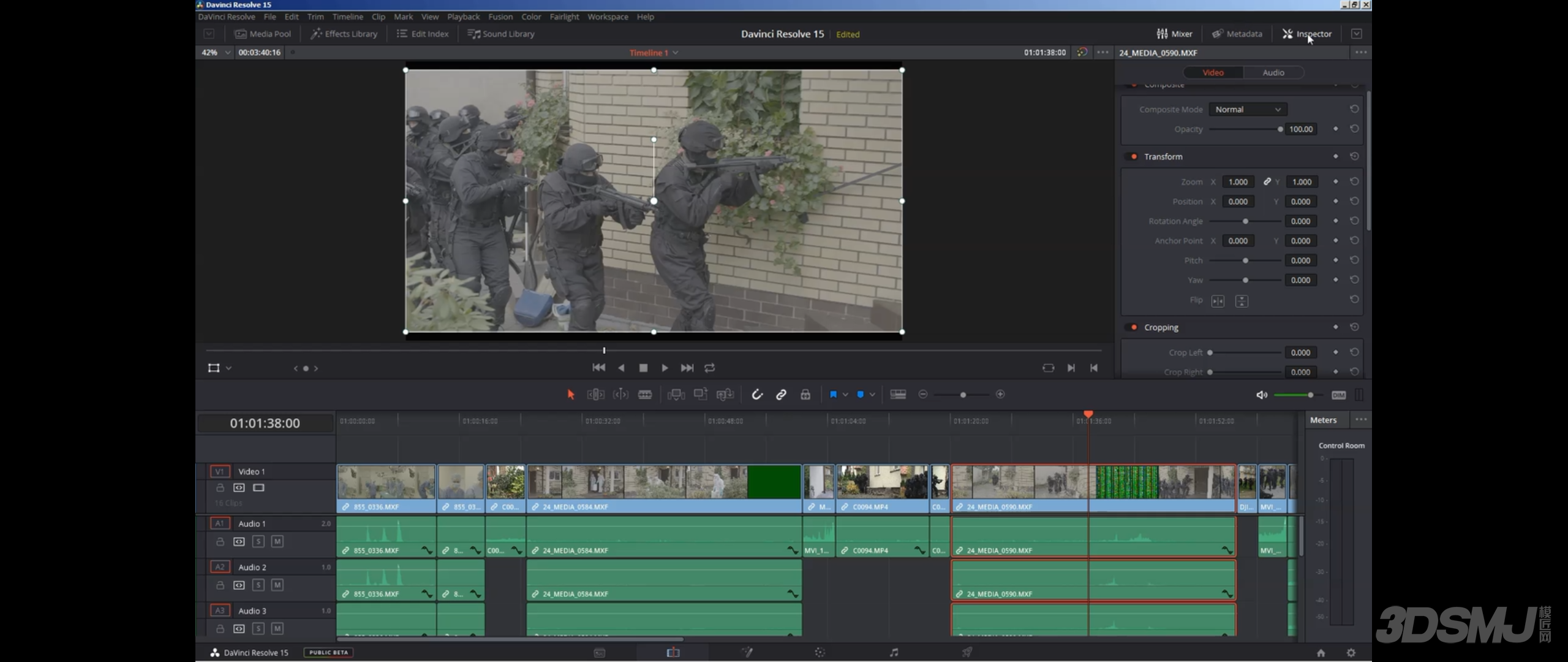Open the audio Mixer panel

[x=1174, y=34]
